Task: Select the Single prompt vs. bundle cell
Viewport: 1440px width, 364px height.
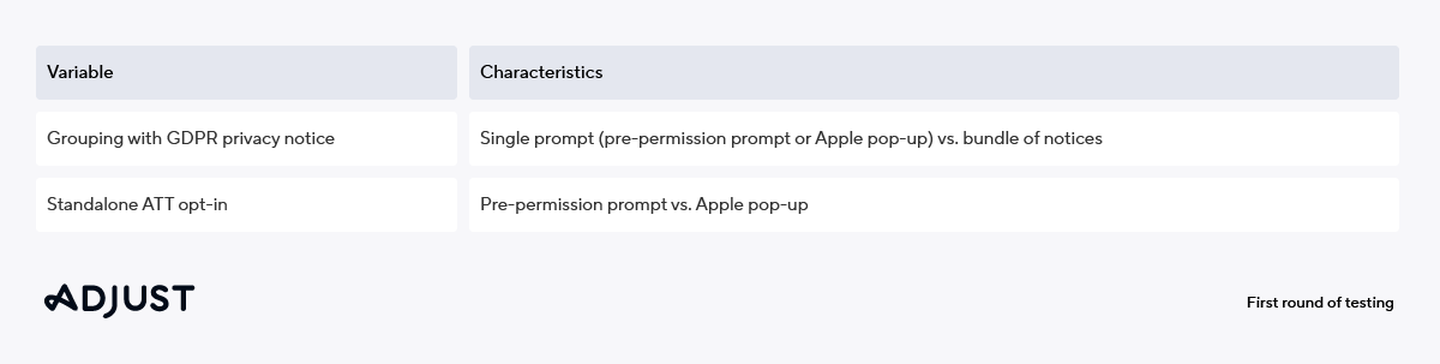Action: [934, 138]
